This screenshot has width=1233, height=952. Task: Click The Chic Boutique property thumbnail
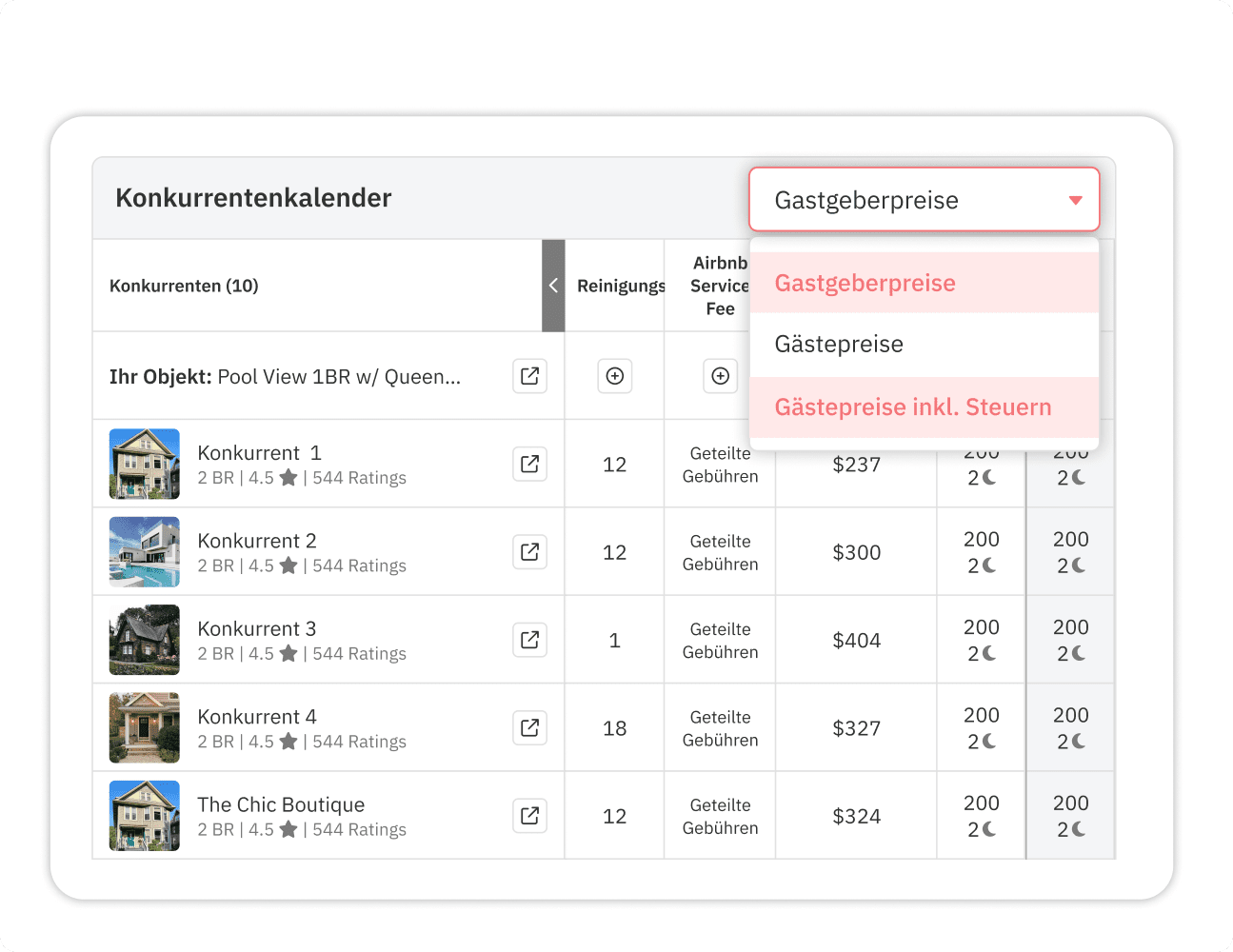click(144, 815)
